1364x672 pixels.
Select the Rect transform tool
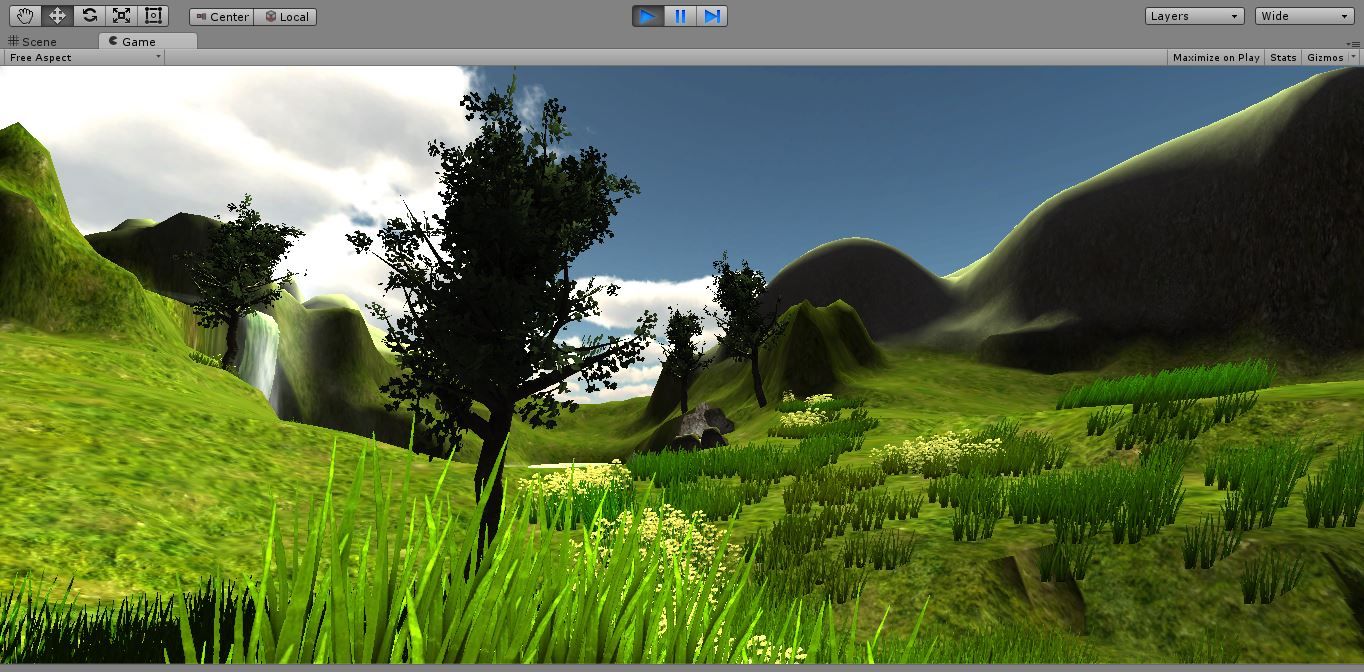pyautogui.click(x=153, y=16)
